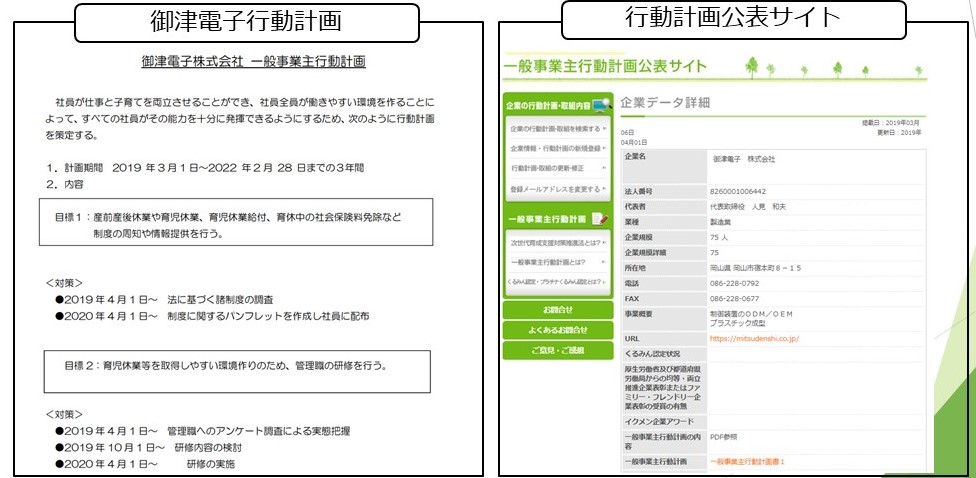Click industry value 製造業
Image resolution: width=976 pixels, height=478 pixels.
(721, 222)
